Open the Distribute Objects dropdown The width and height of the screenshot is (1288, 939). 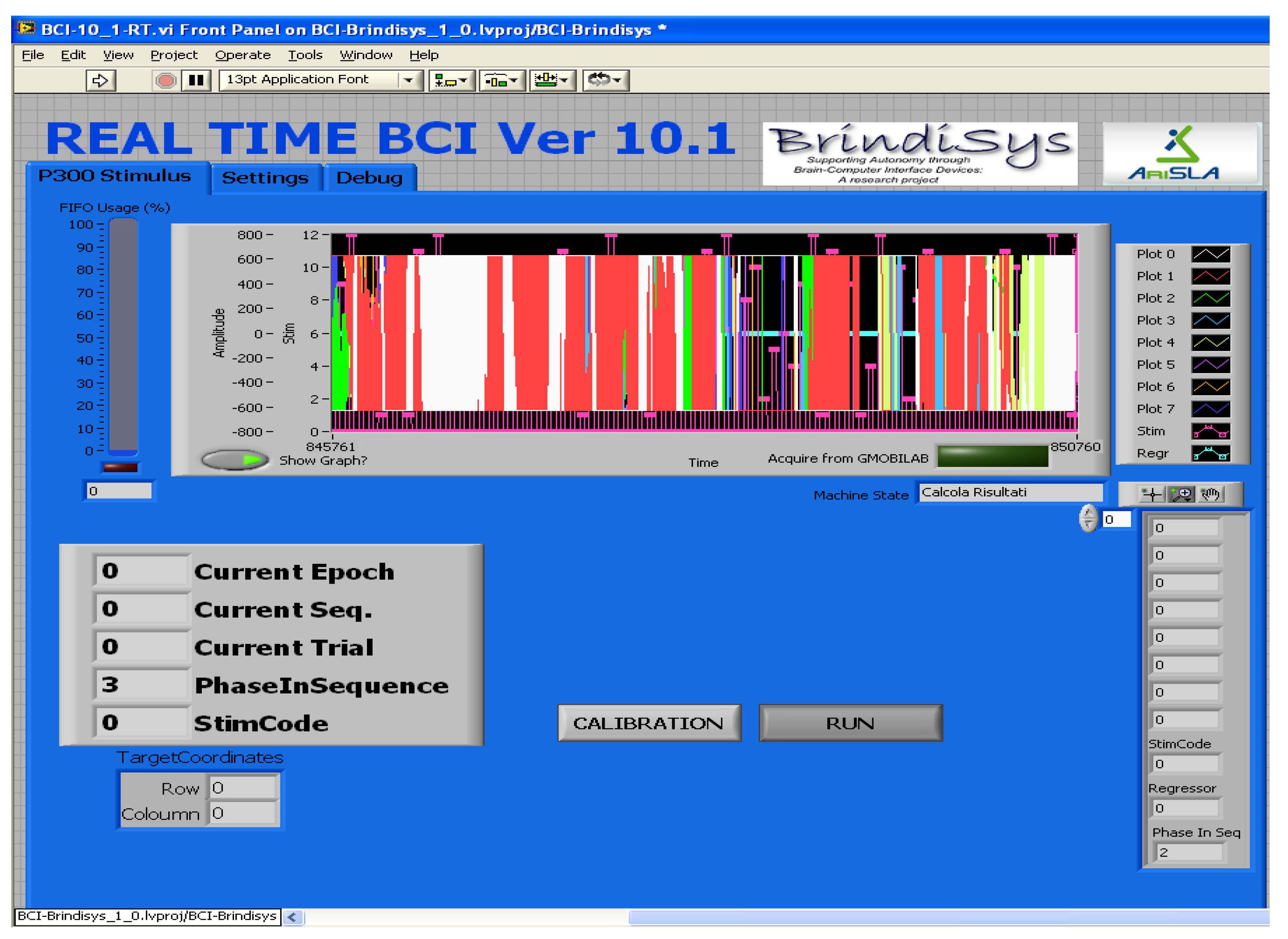[502, 80]
